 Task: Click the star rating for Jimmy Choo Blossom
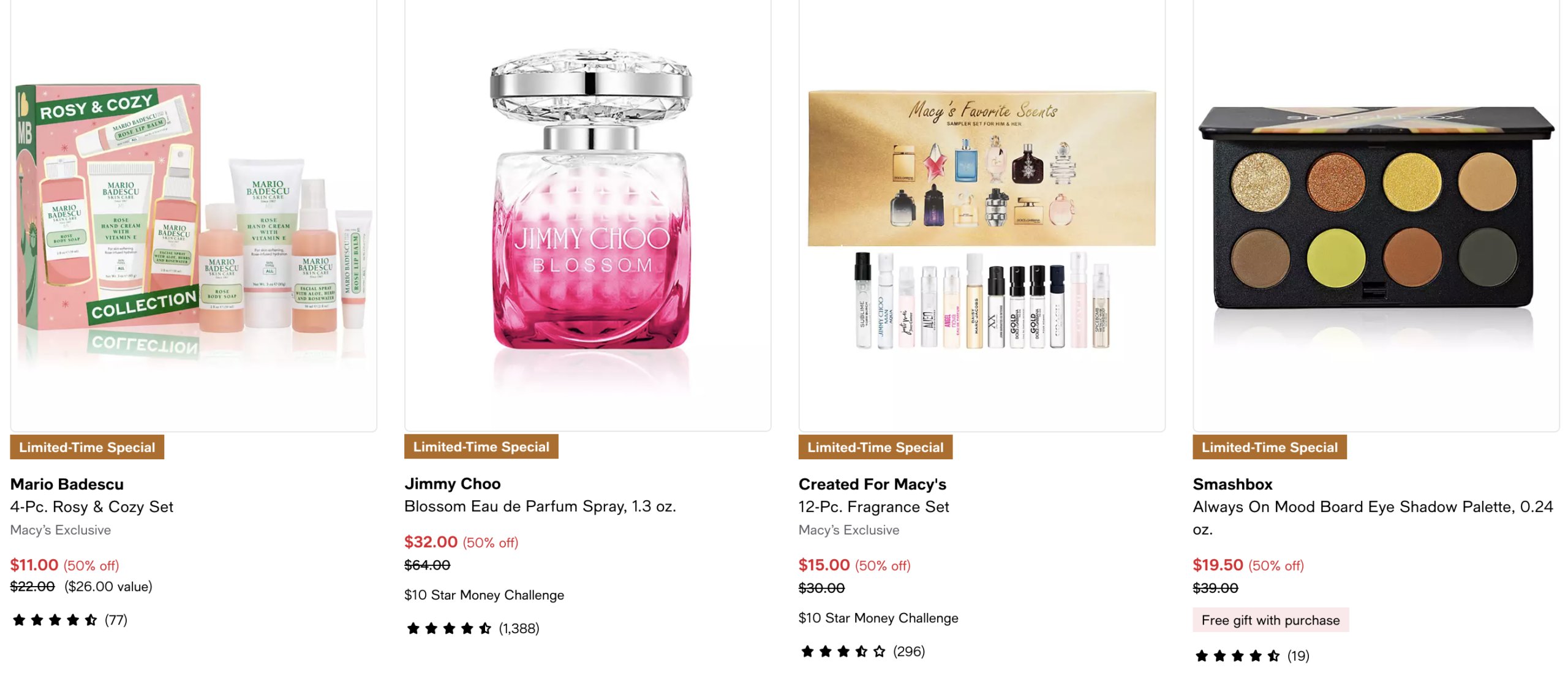point(448,628)
